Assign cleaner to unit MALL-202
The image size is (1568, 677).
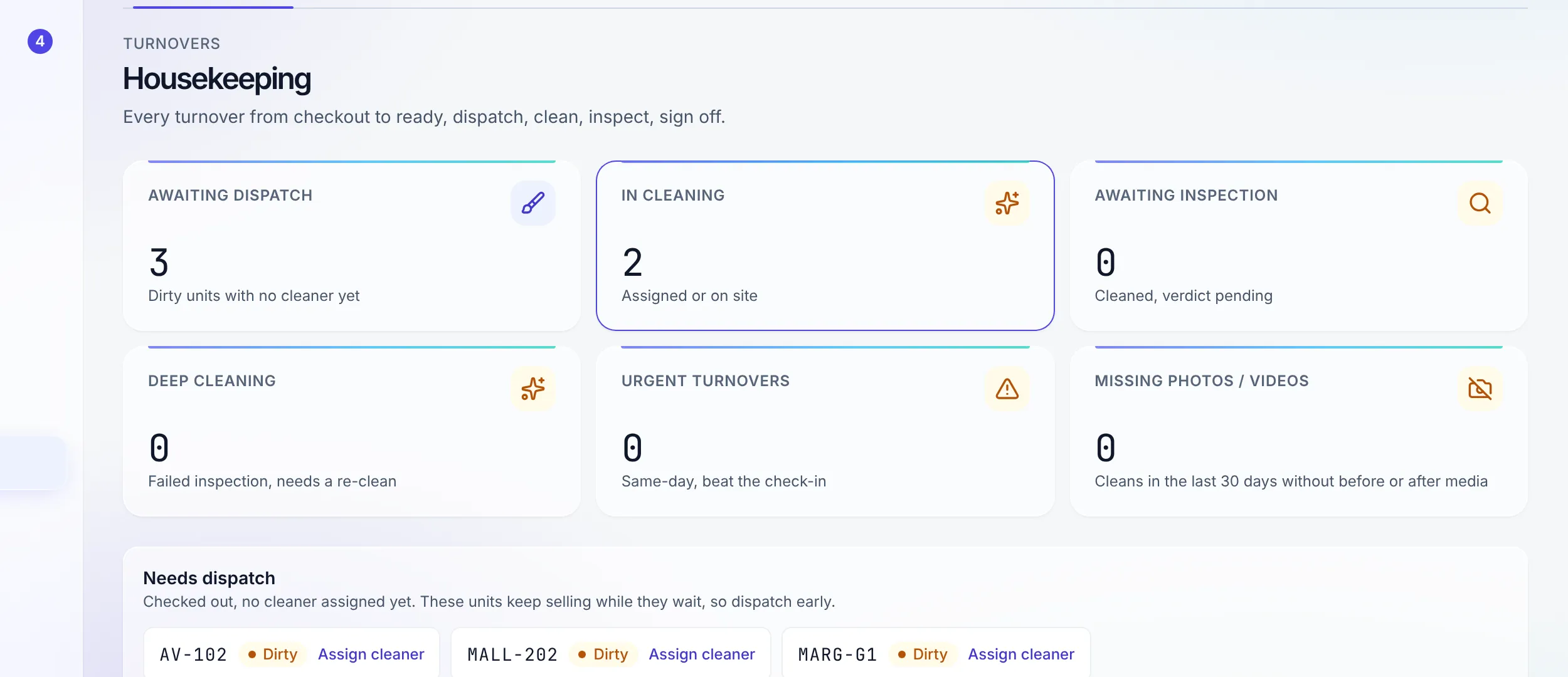pyautogui.click(x=702, y=654)
